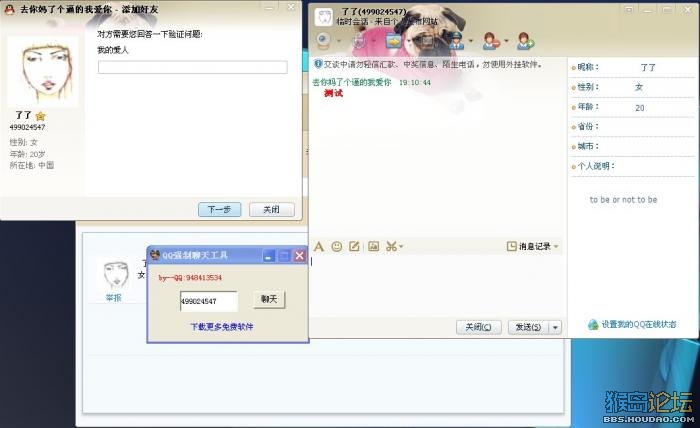This screenshot has width=700, height=428.
Task: Click the gold star icon next to 了了
Action: 41,116
